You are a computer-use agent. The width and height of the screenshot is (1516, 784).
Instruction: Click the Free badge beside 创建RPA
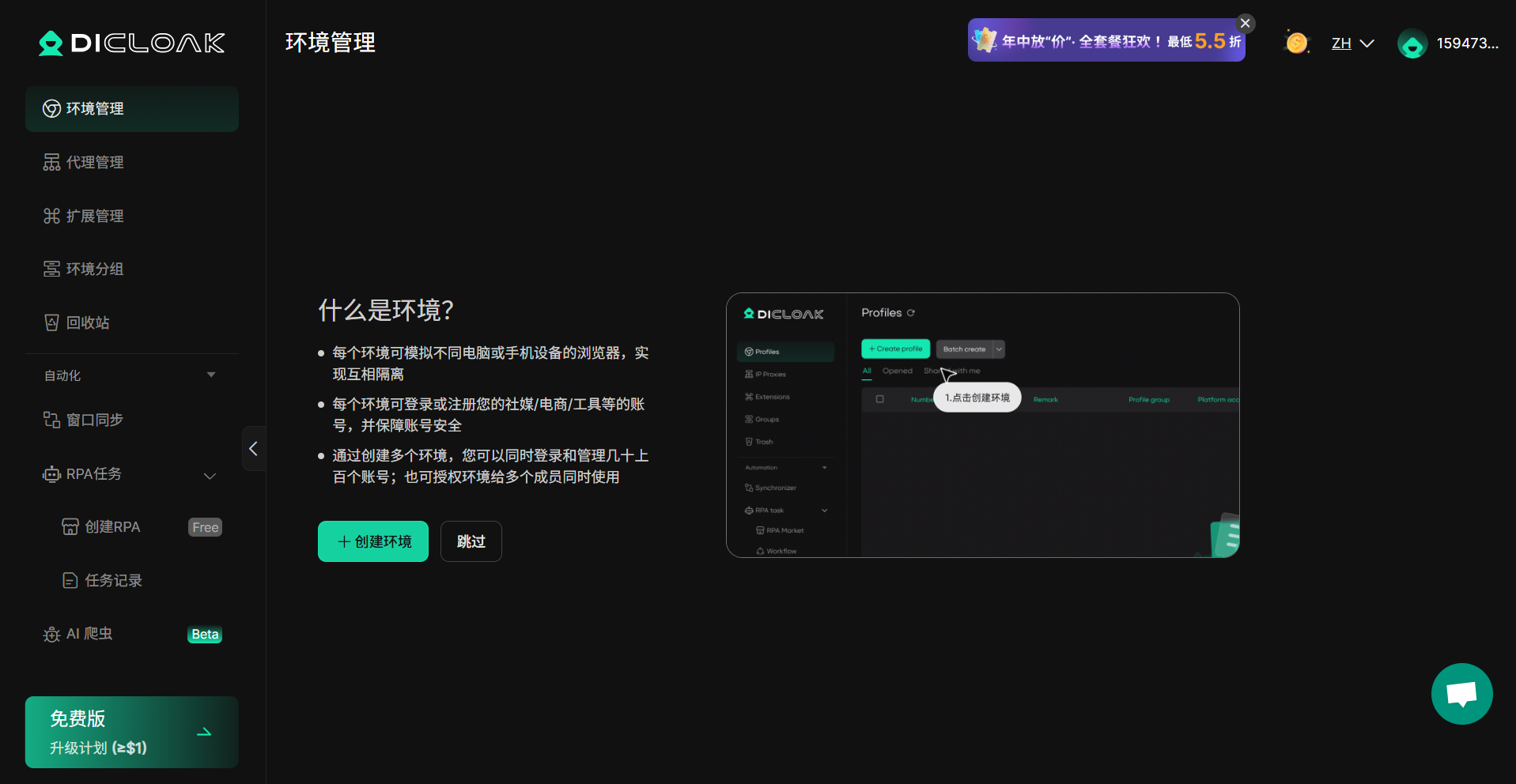[206, 527]
